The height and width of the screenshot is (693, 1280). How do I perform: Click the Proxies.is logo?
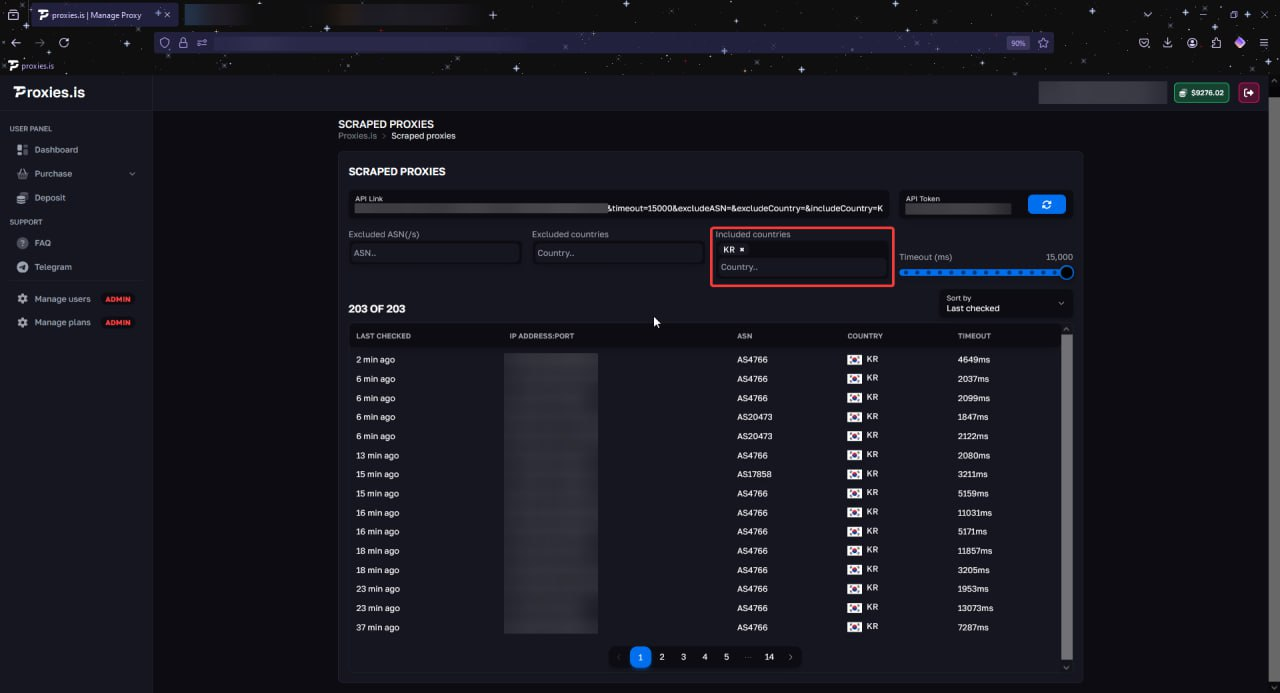[x=49, y=92]
